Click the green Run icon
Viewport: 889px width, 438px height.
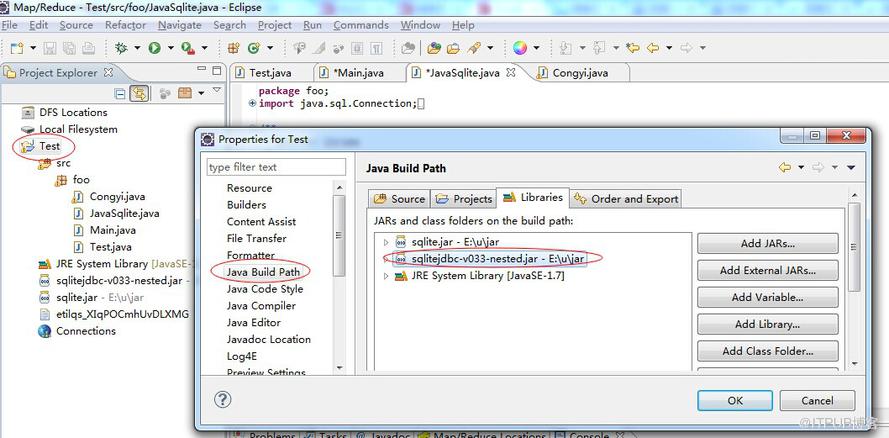click(154, 48)
